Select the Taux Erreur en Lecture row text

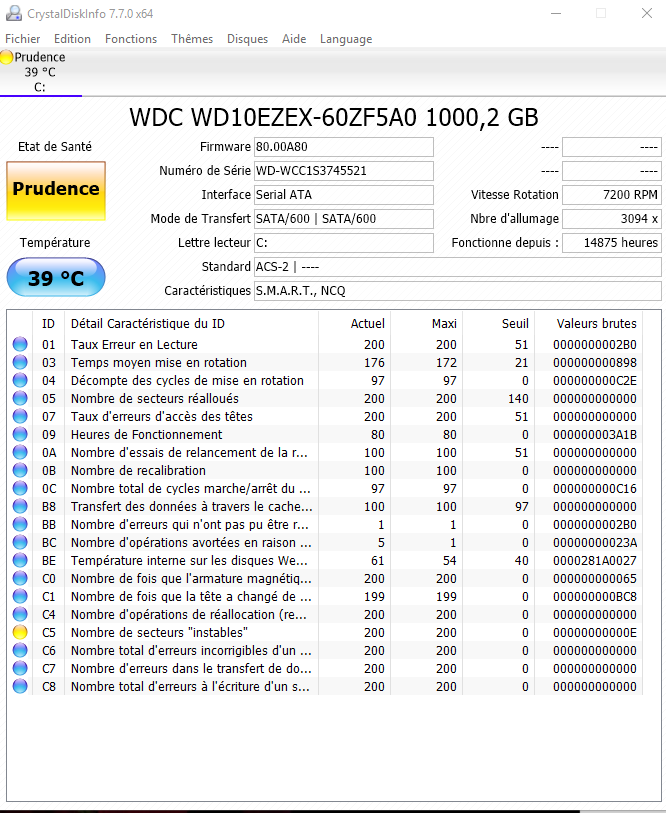tap(134, 345)
